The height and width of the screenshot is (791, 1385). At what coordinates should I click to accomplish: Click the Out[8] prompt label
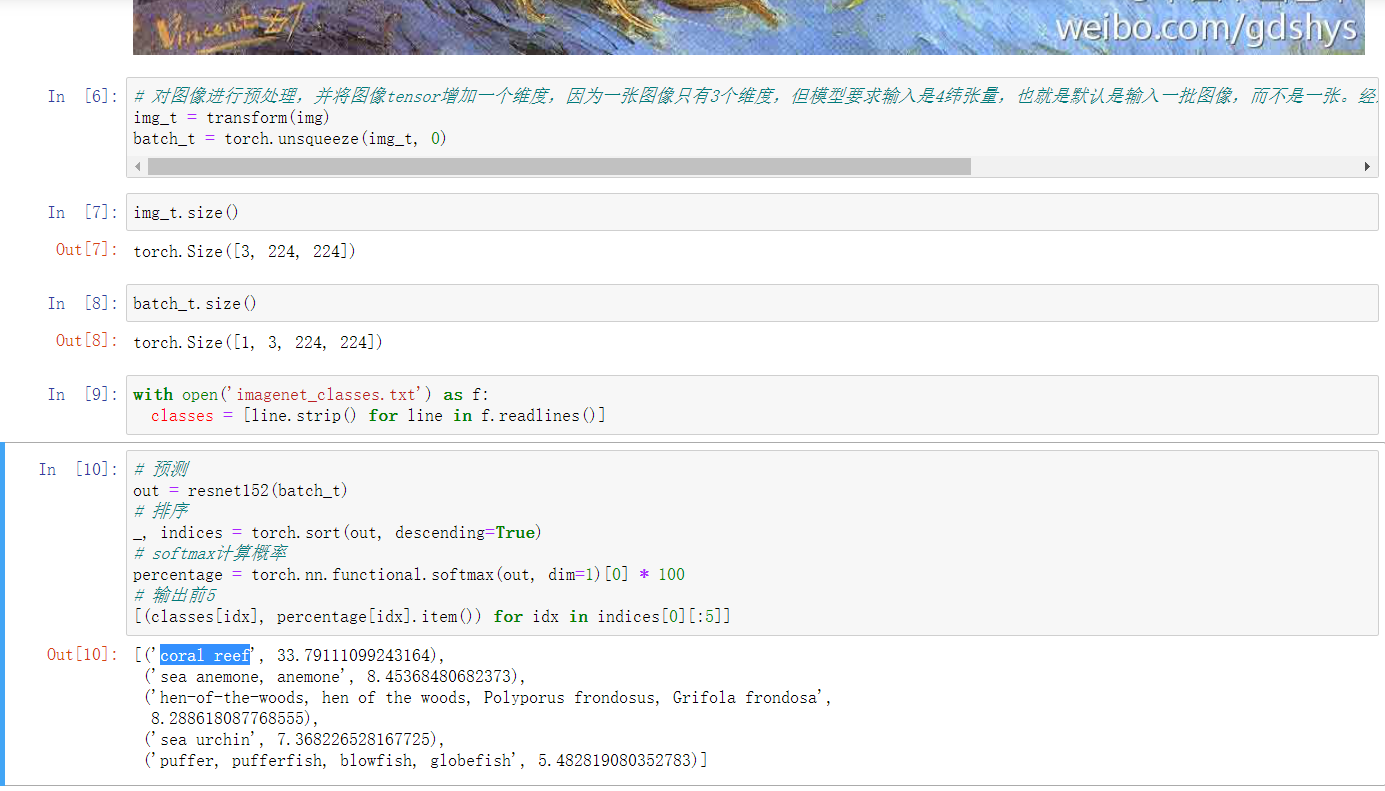[87, 341]
